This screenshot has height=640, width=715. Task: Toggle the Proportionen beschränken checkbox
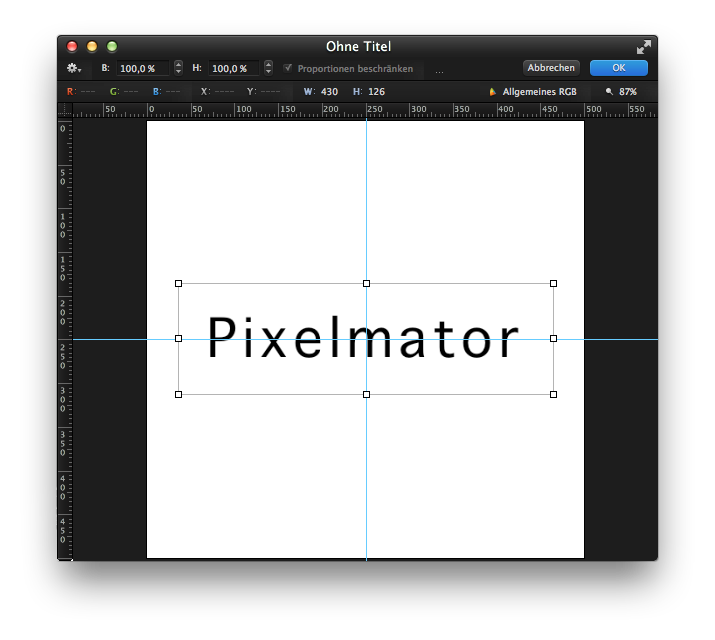pyautogui.click(x=288, y=68)
